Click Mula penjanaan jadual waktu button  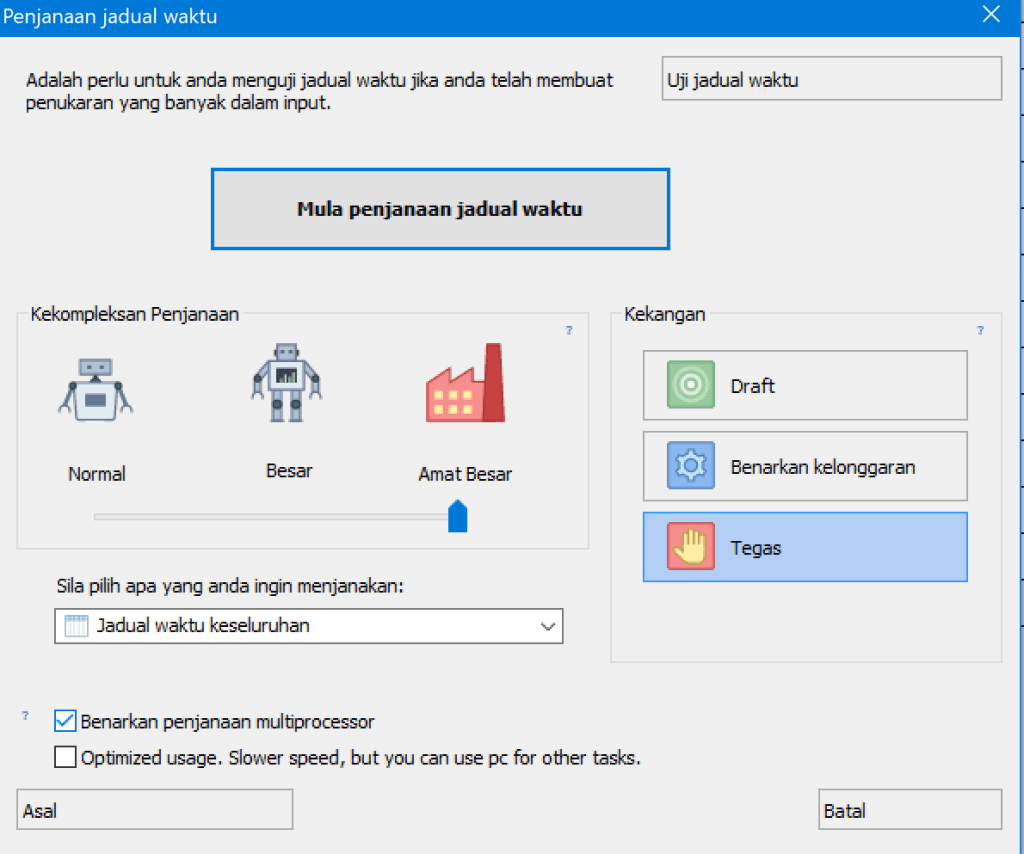click(x=440, y=209)
